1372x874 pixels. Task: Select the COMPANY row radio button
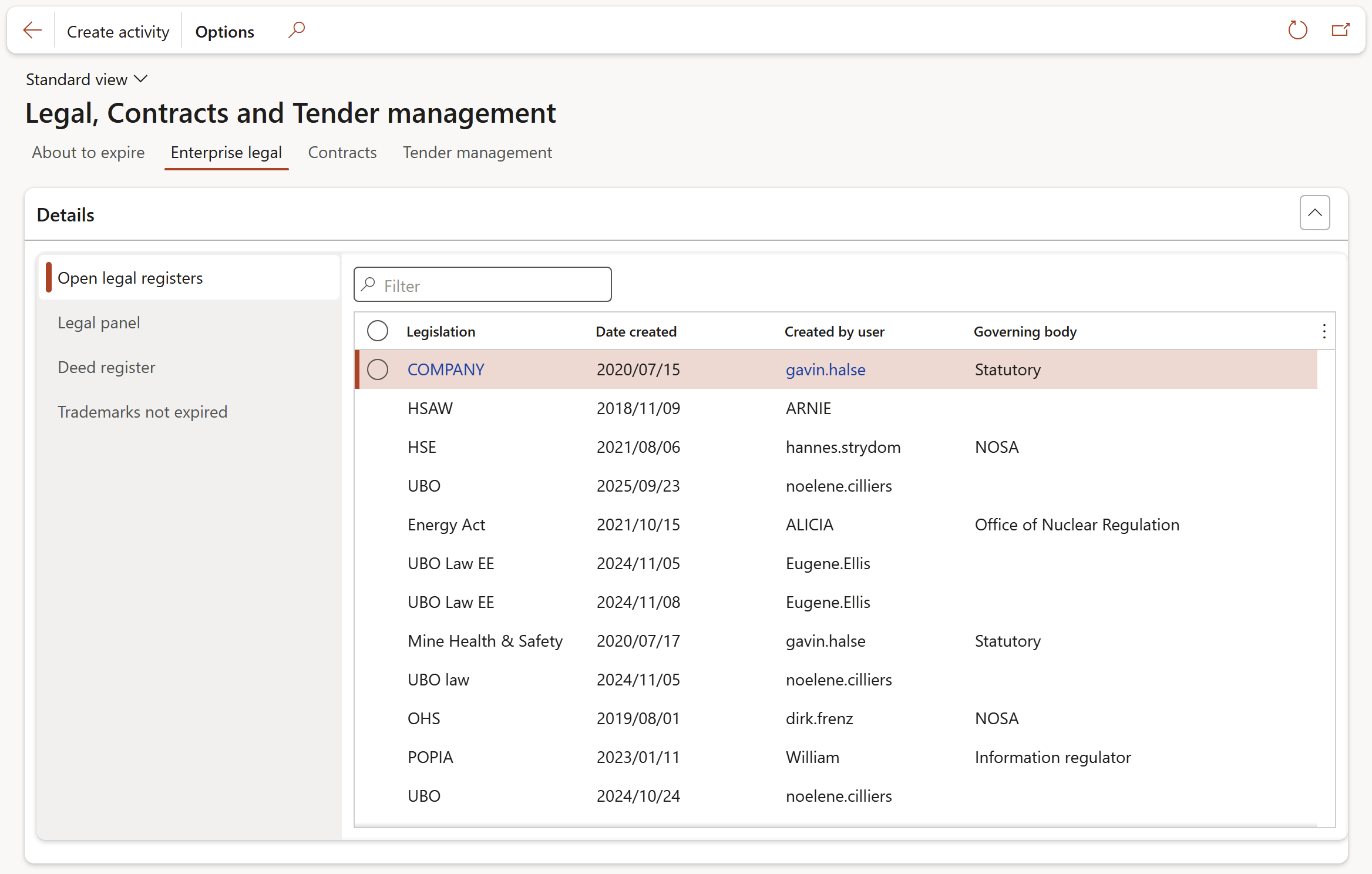tap(377, 369)
